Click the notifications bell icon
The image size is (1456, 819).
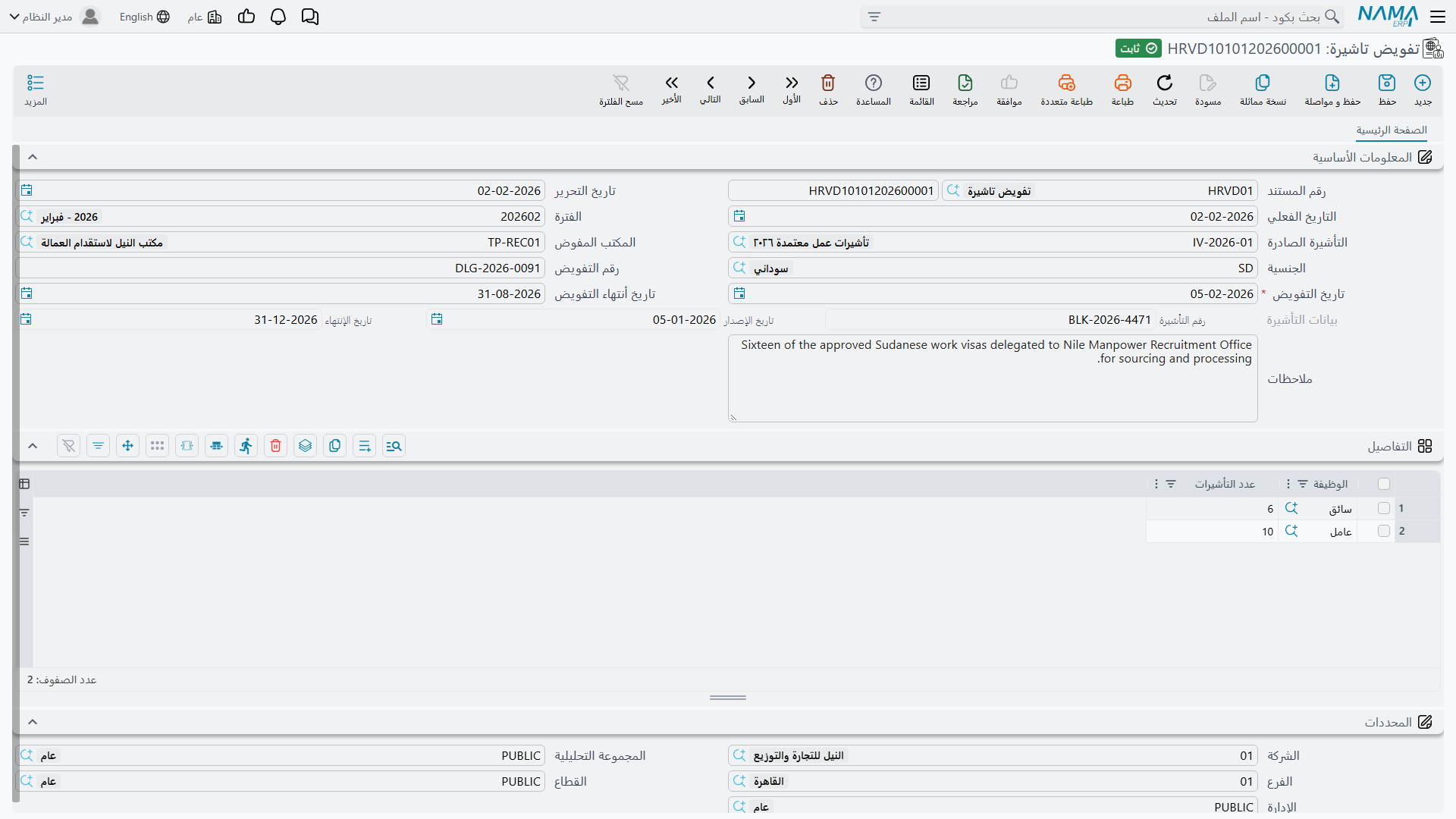point(278,17)
